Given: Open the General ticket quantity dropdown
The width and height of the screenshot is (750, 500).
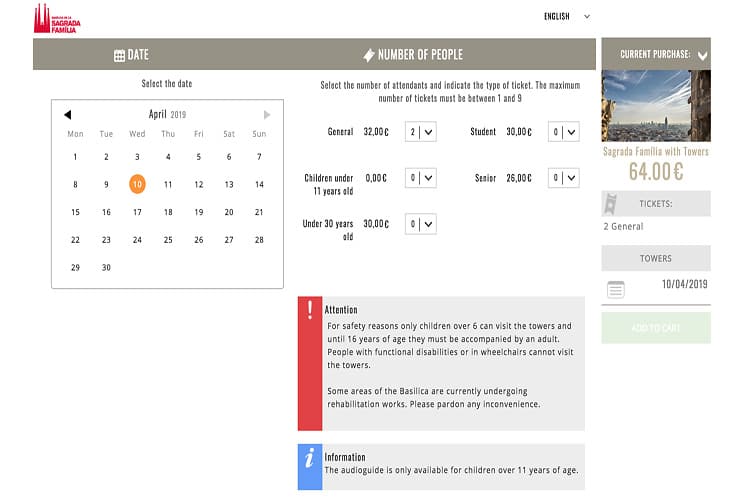Looking at the screenshot, I should [420, 132].
